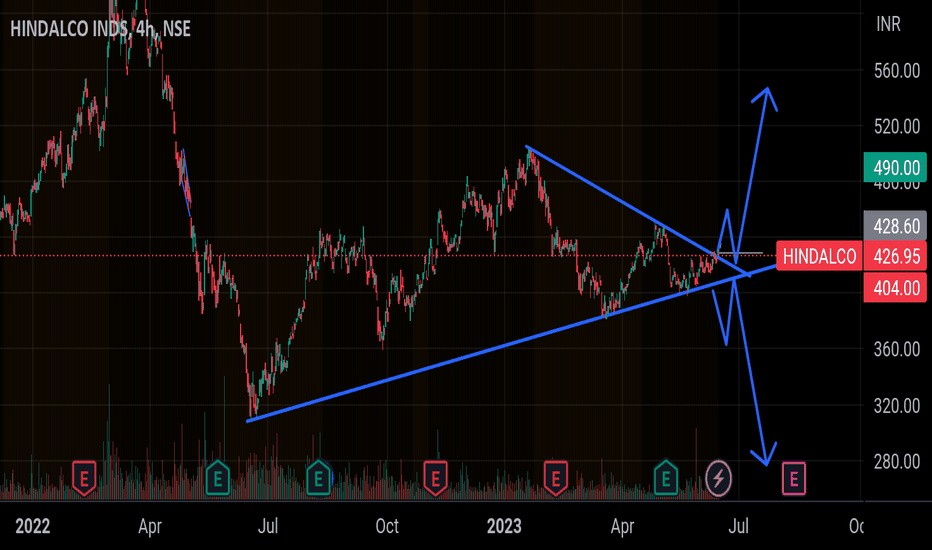This screenshot has height=550, width=932.
Task: Click the 520.00 price axis value
Action: (897, 126)
